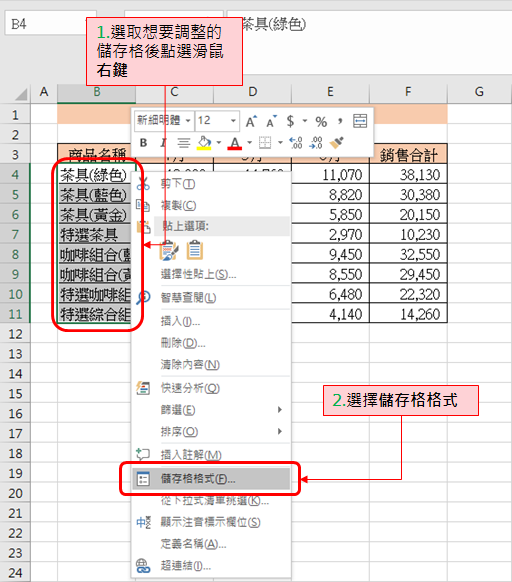Viewport: 512px width, 582px height.
Task: Click the 銷售合計 header cell
Action: tap(408, 154)
